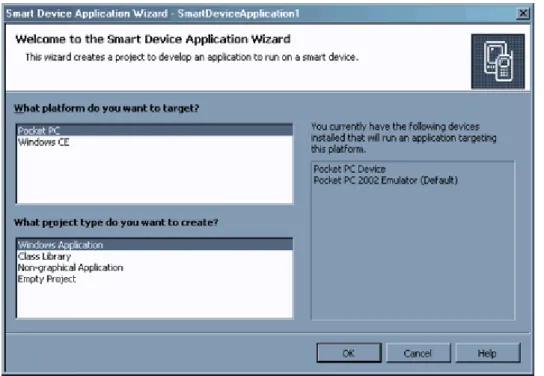
Task: Choose Class Library project type
Action: pyautogui.click(x=154, y=256)
